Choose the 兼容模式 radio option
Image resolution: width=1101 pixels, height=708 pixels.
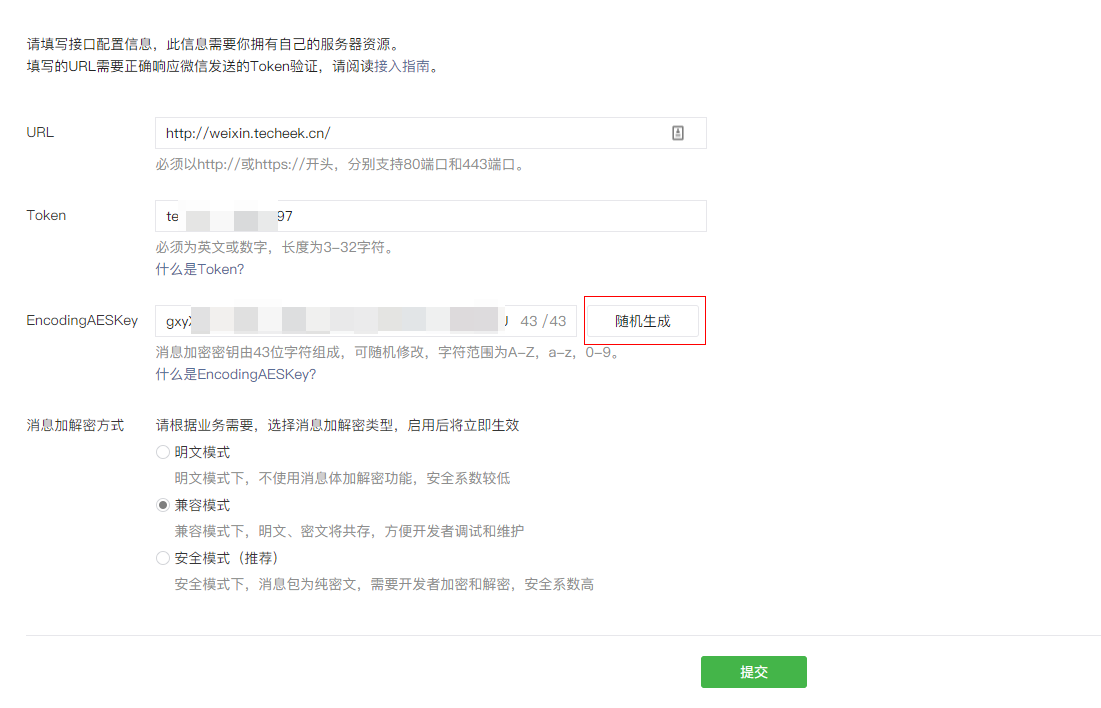[x=163, y=505]
